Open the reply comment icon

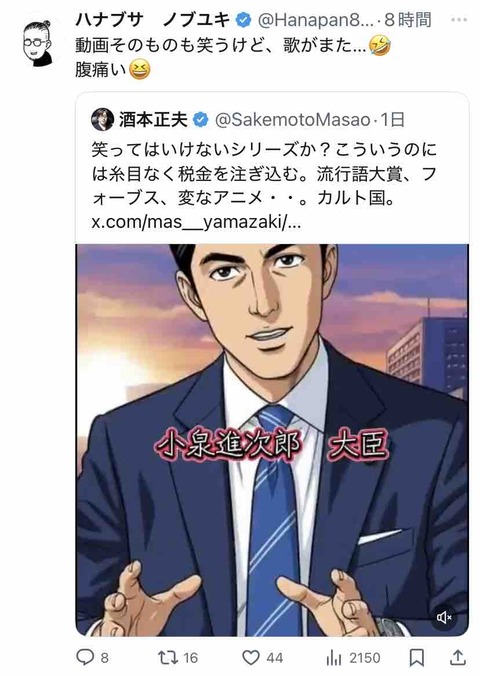pos(85,657)
